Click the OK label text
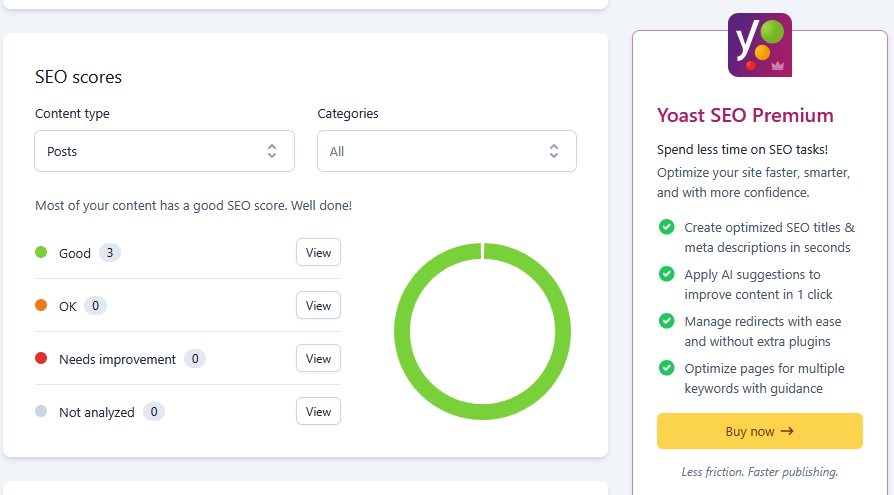 68,306
